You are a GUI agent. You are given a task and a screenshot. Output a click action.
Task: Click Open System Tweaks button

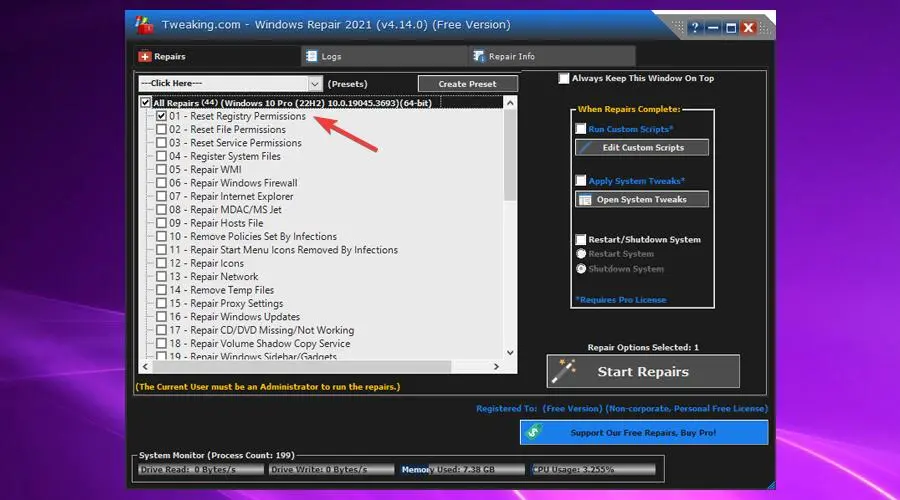(x=642, y=200)
